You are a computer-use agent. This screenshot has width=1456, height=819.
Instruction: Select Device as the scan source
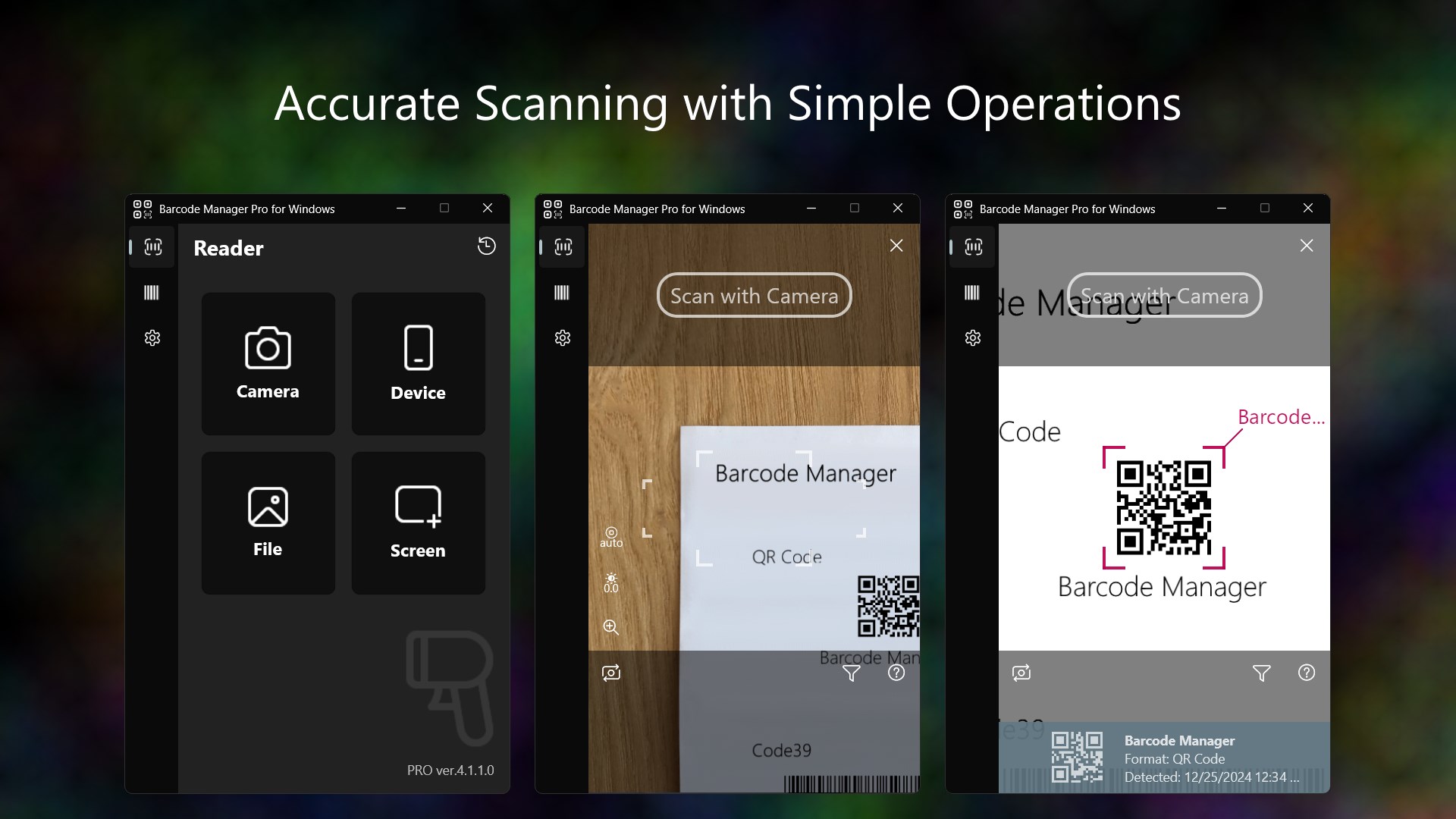point(417,364)
